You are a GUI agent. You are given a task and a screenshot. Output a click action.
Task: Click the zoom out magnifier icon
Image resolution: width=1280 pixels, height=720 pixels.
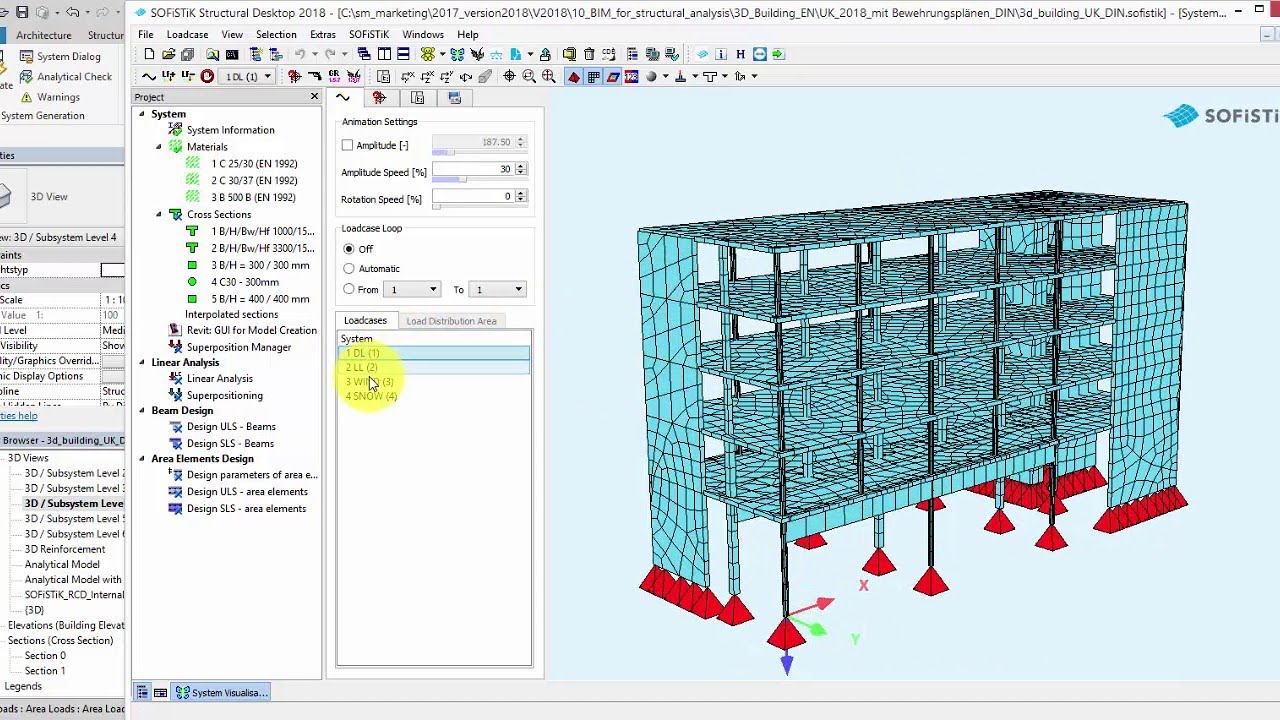point(529,76)
